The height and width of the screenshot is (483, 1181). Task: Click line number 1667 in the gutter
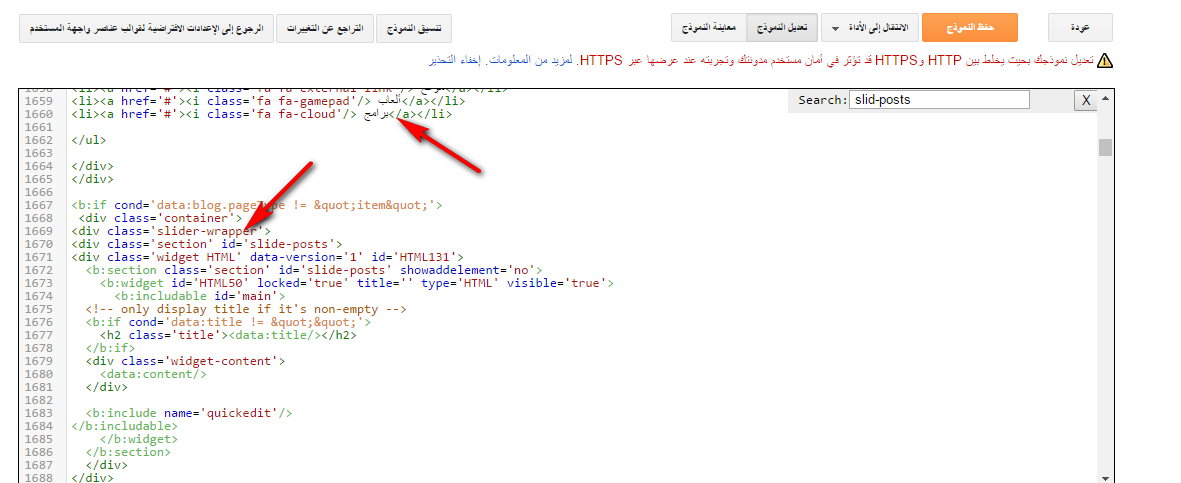click(36, 205)
